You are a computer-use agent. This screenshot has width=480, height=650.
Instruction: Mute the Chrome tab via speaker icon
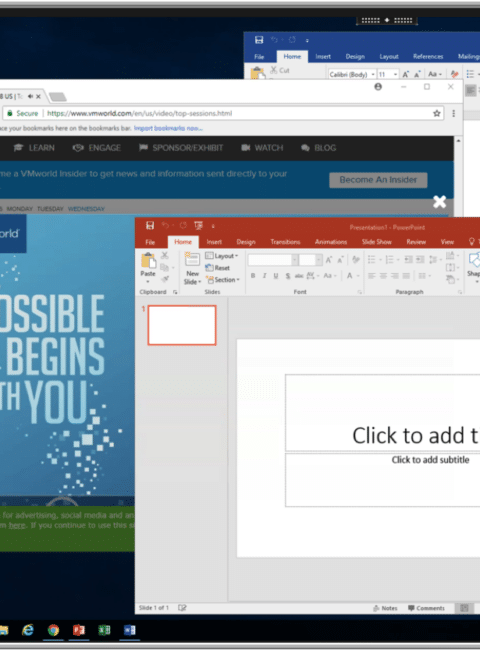pos(30,96)
